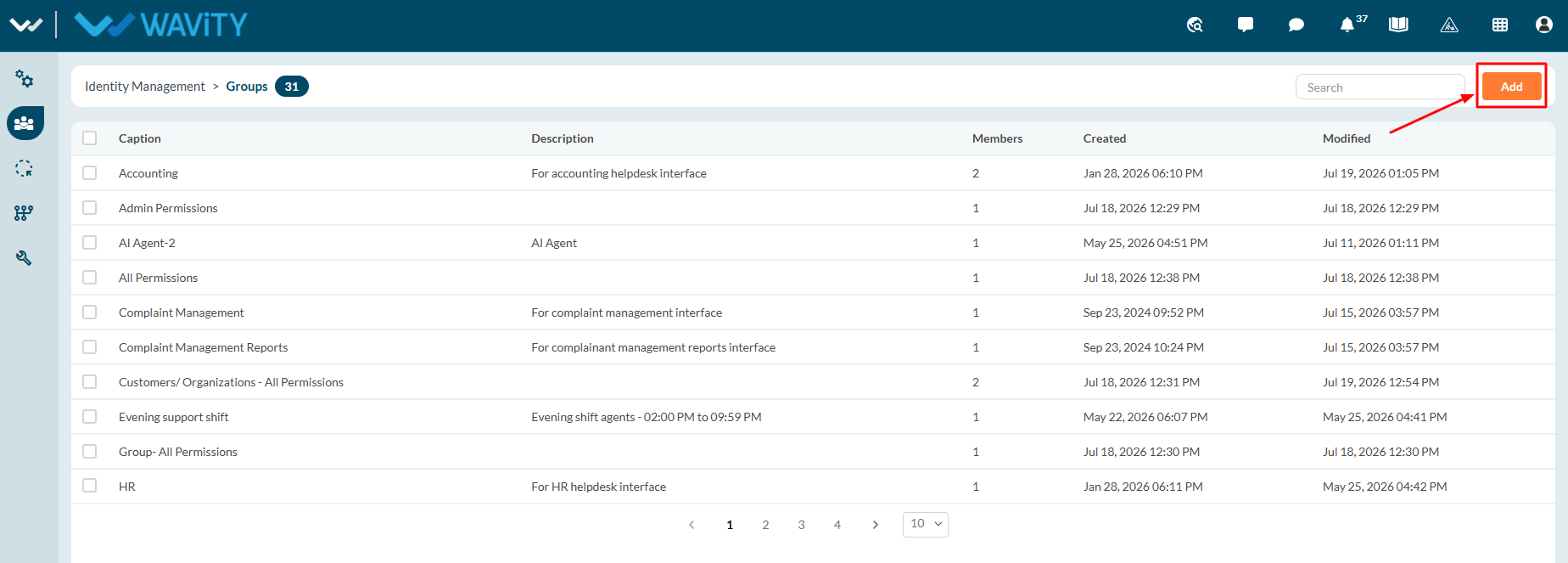Click 'Evening shift agents - 02:00 PM to 09:59 PM'

click(647, 417)
